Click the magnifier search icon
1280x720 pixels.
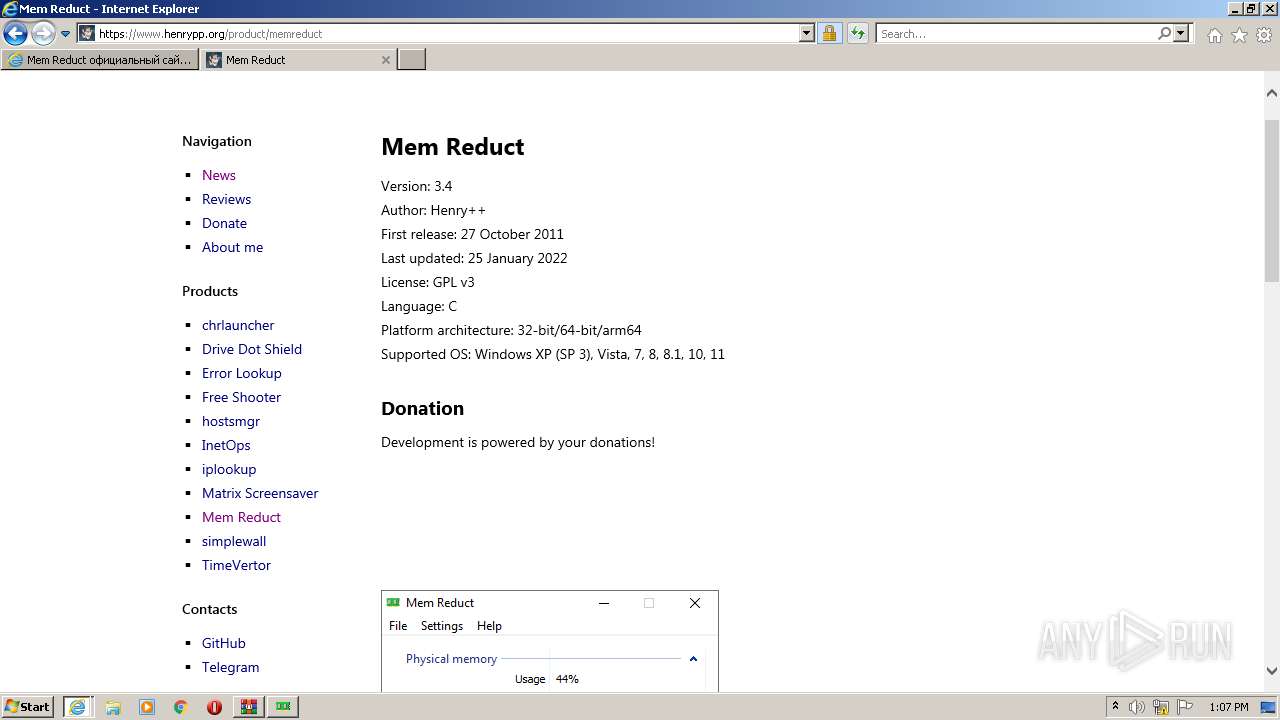click(x=1164, y=34)
